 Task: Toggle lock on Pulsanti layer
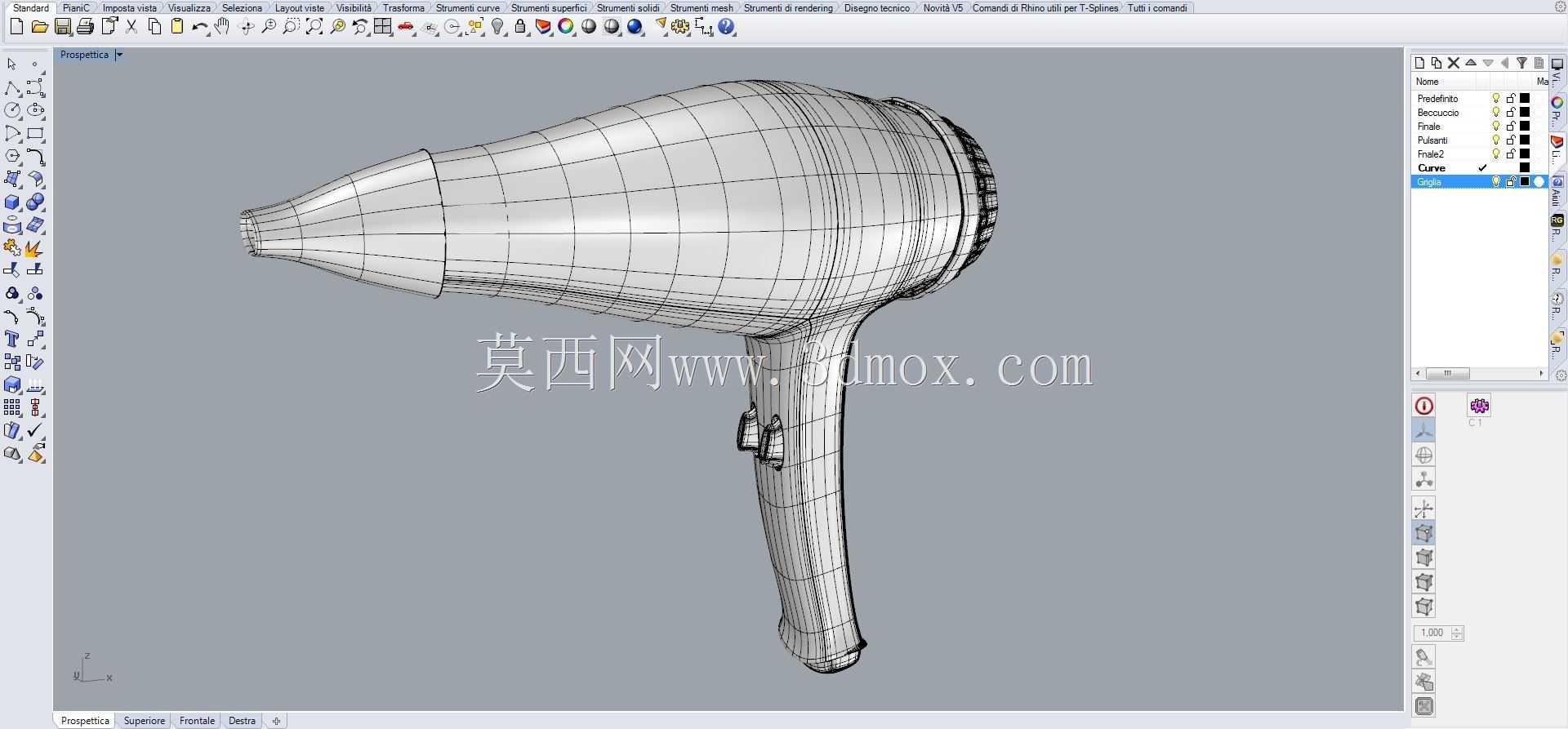click(1511, 140)
